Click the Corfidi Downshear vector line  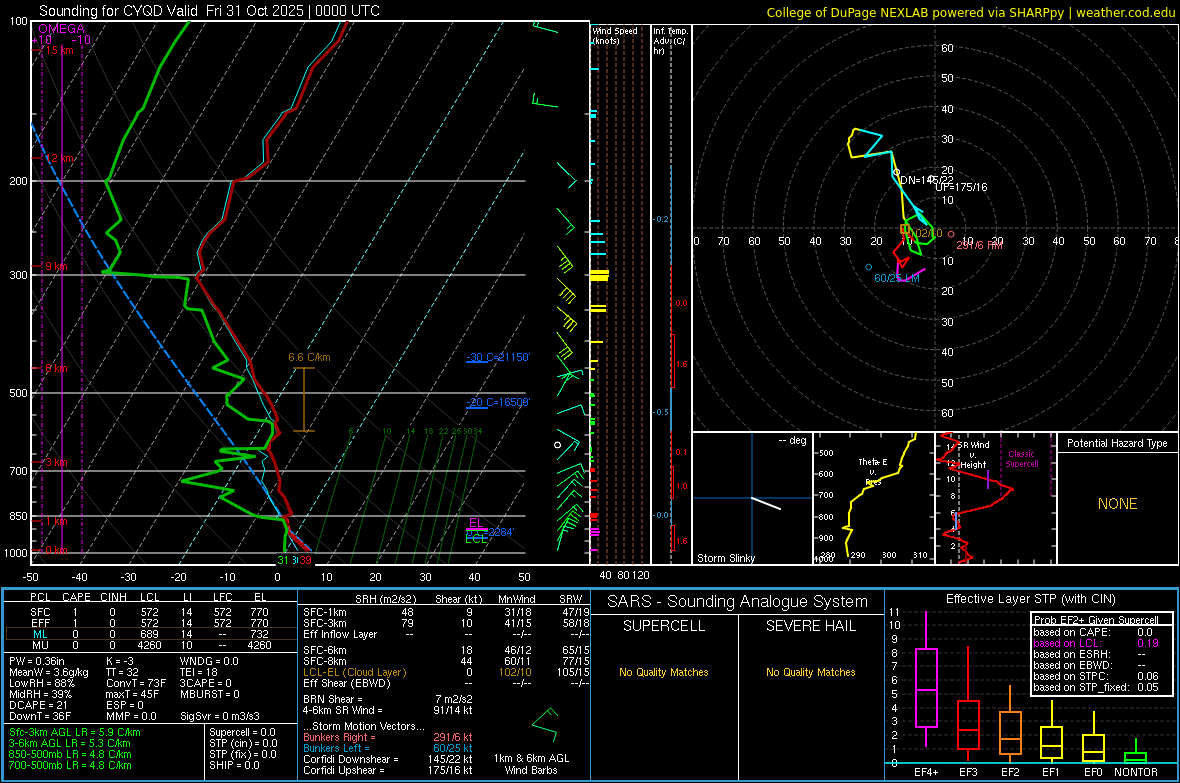click(x=388, y=759)
